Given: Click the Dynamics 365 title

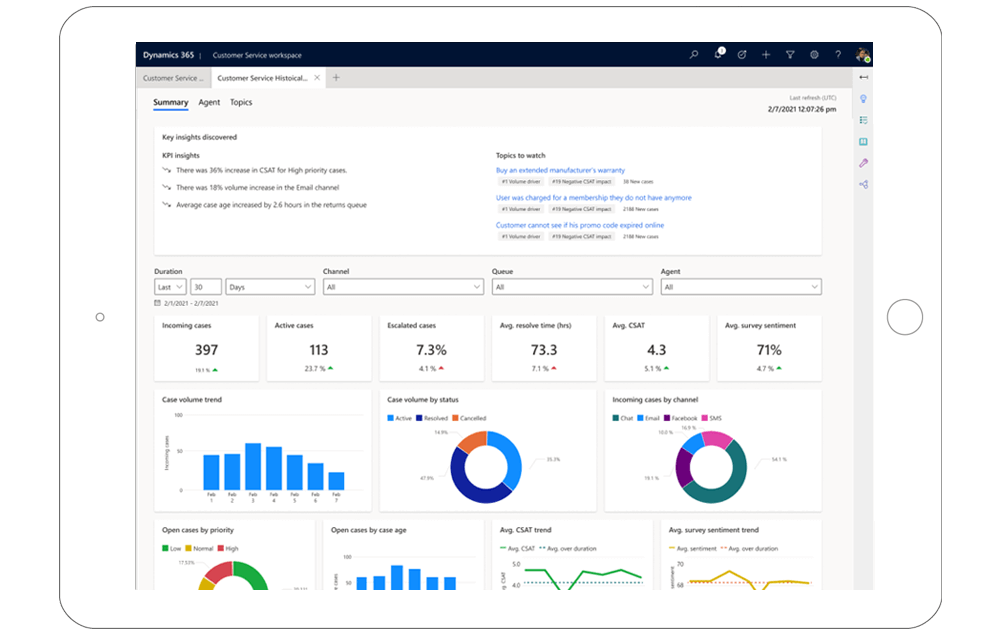Looking at the screenshot, I should click(168, 55).
